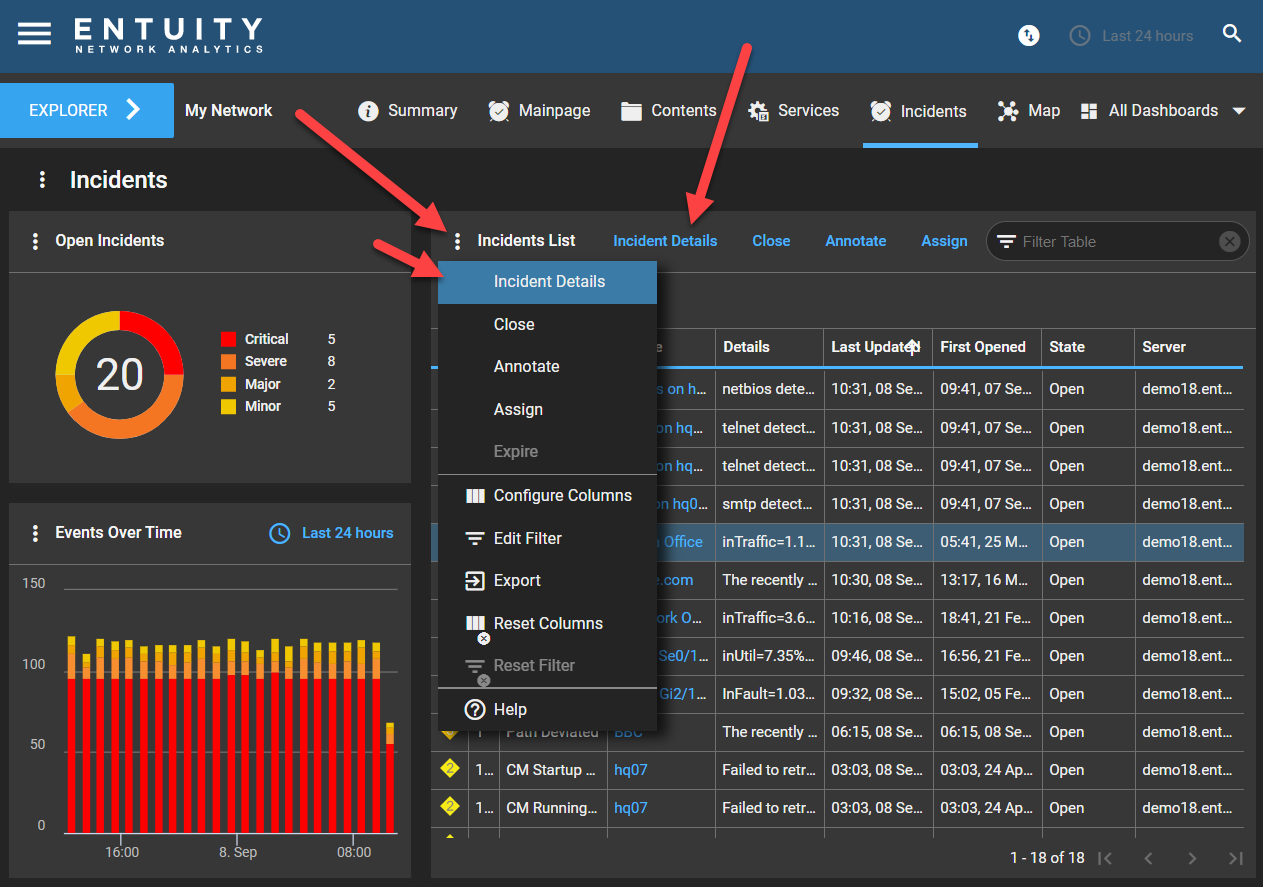Click inside the Filter Table input field
This screenshot has height=887, width=1263.
tap(1100, 241)
